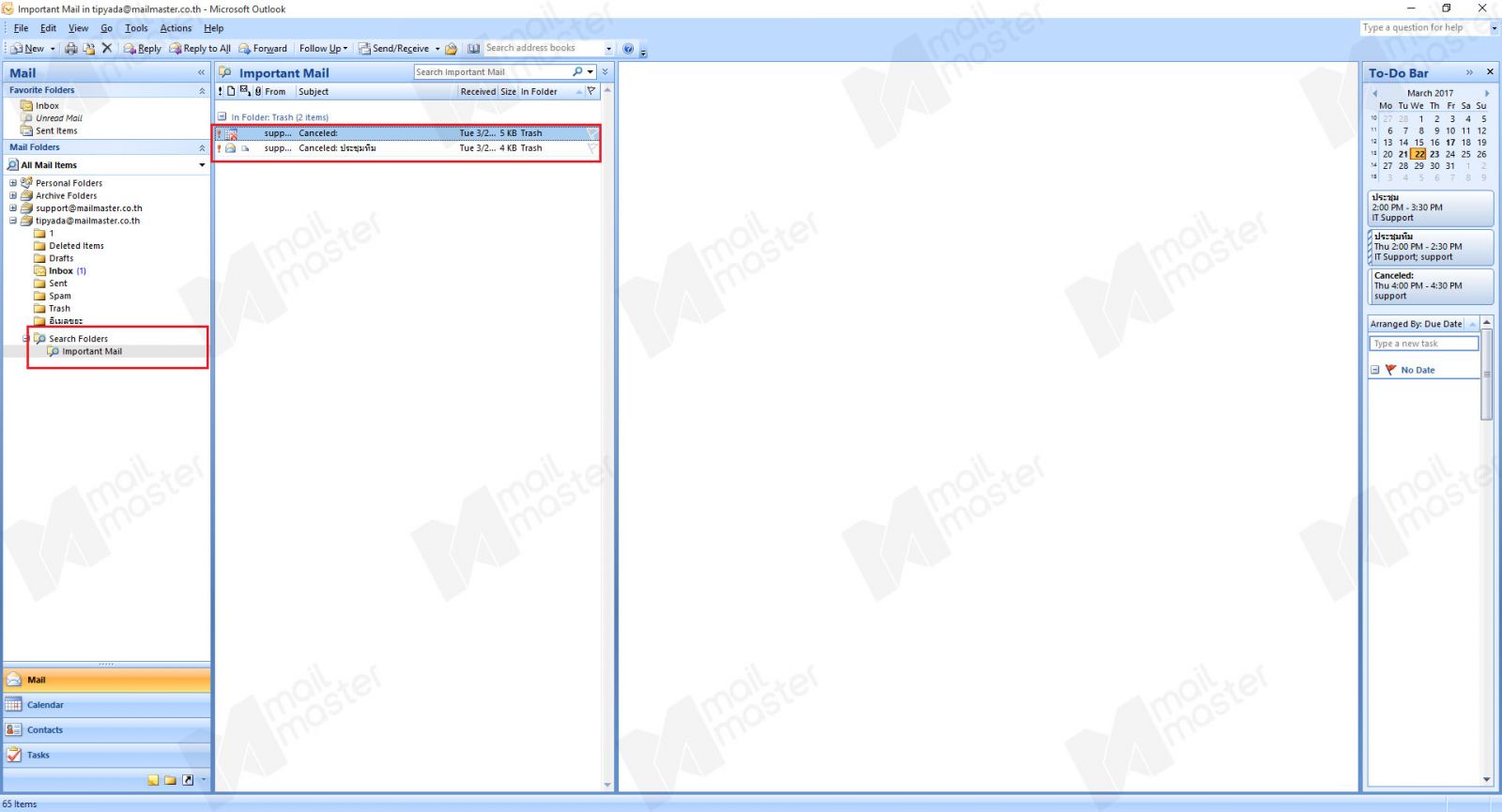Sort by Subject column header
Viewport: 1502px width, 812px height.
[377, 92]
